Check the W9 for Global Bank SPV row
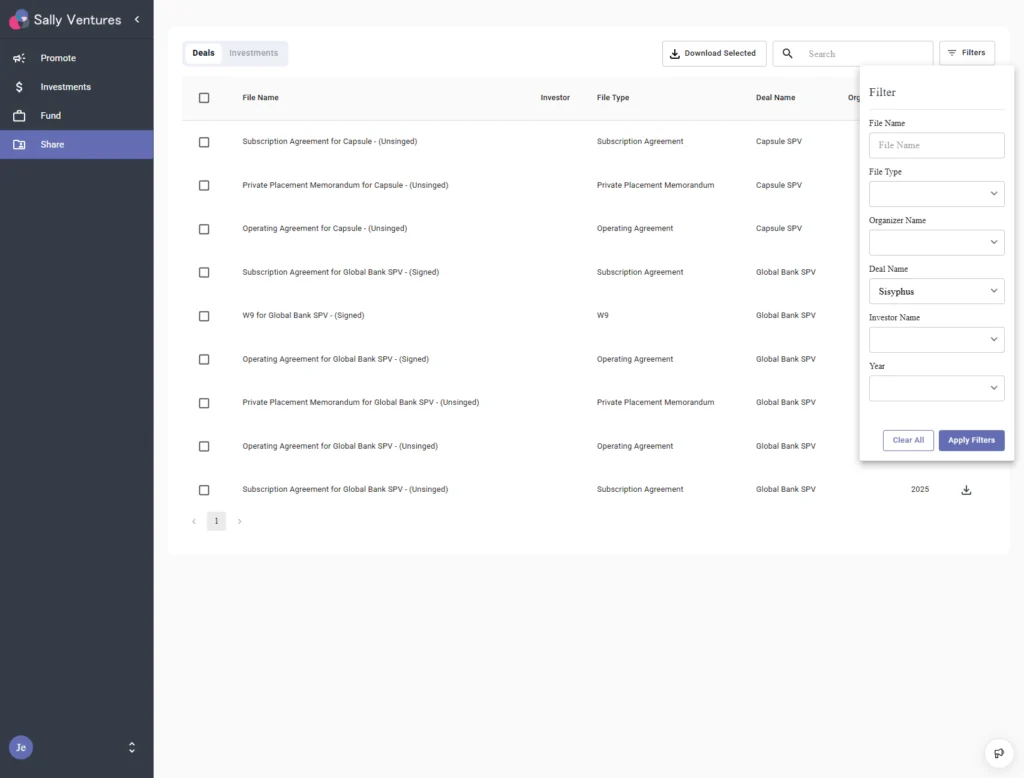This screenshot has width=1024, height=778. click(204, 316)
